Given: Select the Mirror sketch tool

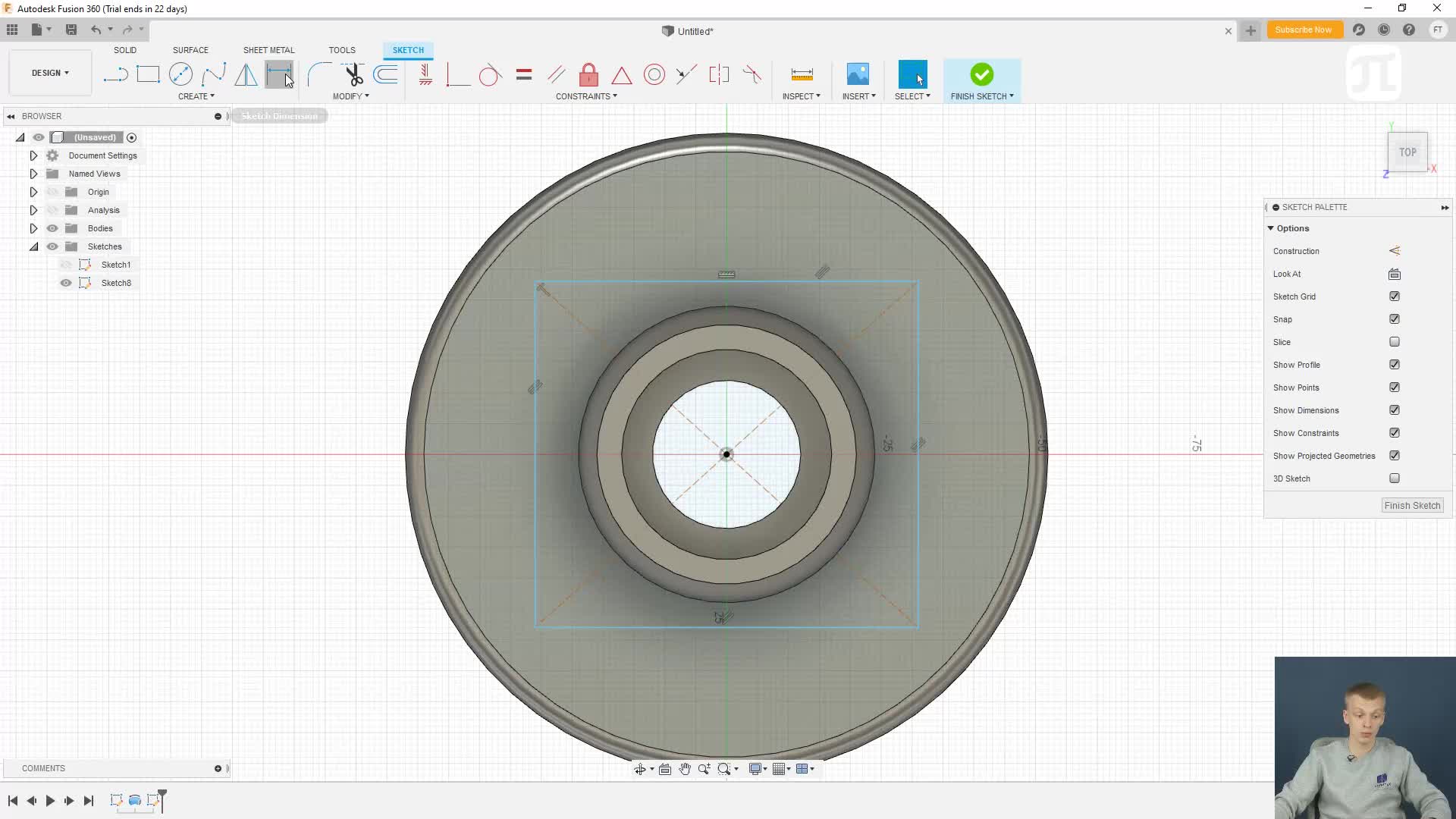Looking at the screenshot, I should (x=246, y=74).
